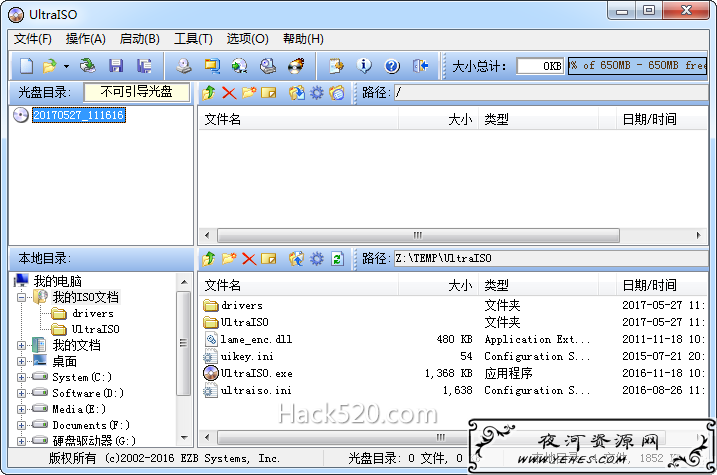The height and width of the screenshot is (475, 717).
Task: Expand the 我的文档 tree node
Action: point(21,346)
